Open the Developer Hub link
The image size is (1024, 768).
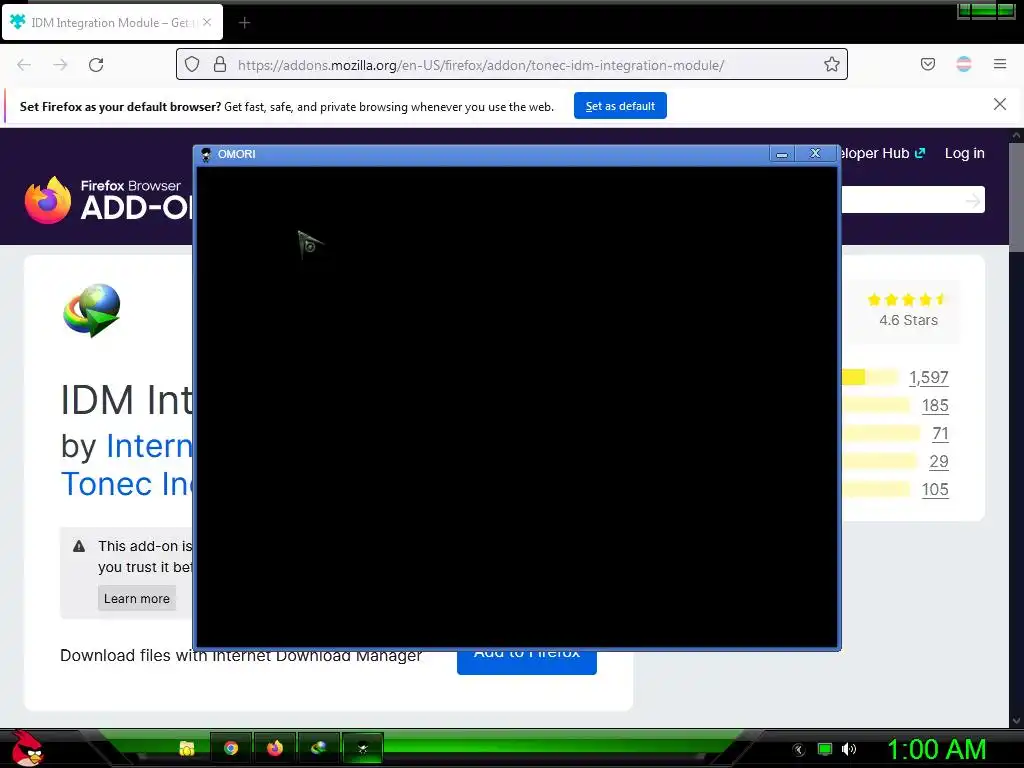(884, 153)
